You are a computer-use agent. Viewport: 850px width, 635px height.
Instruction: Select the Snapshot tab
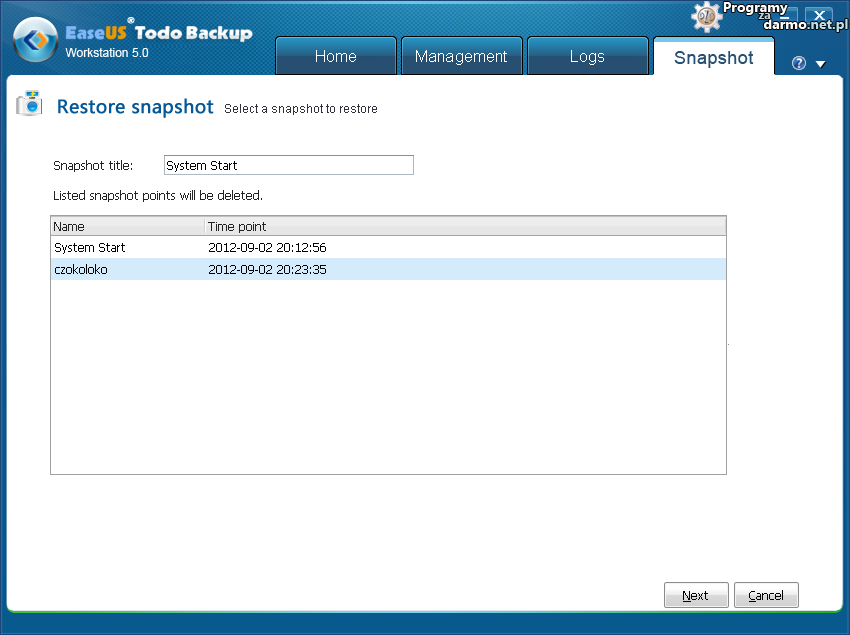pos(713,57)
